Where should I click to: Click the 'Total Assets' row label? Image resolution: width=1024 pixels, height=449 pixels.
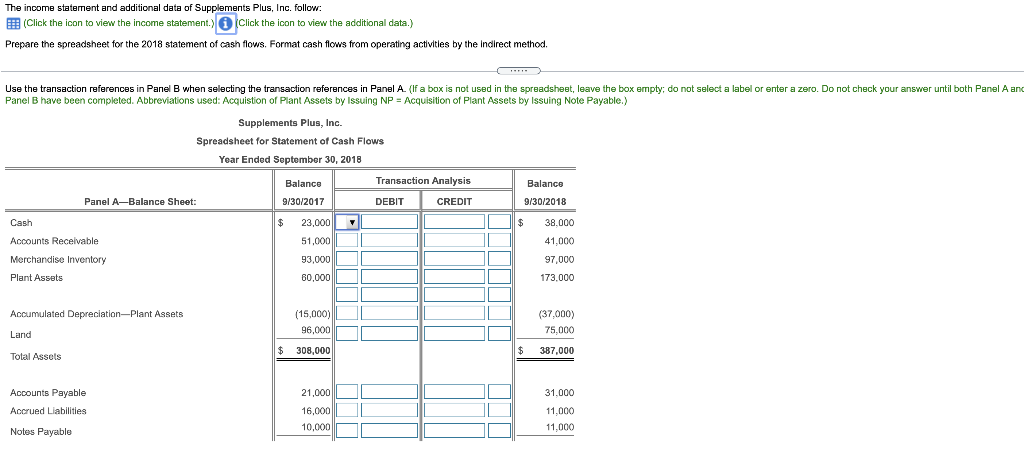coord(35,356)
